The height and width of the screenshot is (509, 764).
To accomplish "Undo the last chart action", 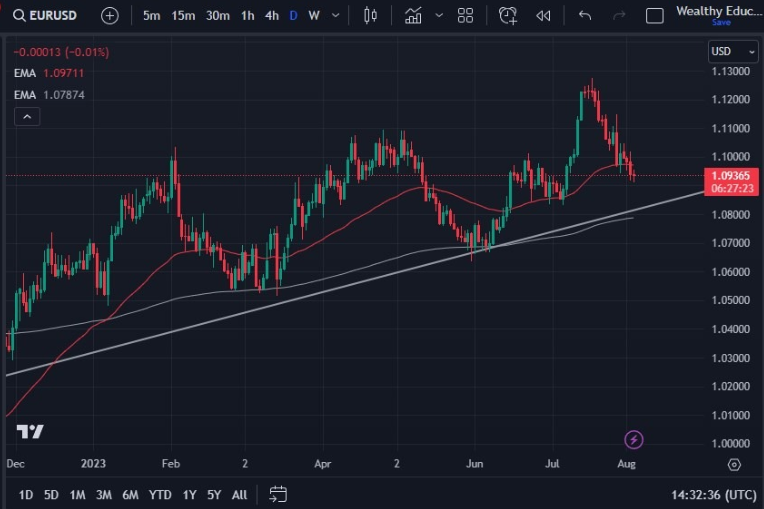I will point(585,15).
